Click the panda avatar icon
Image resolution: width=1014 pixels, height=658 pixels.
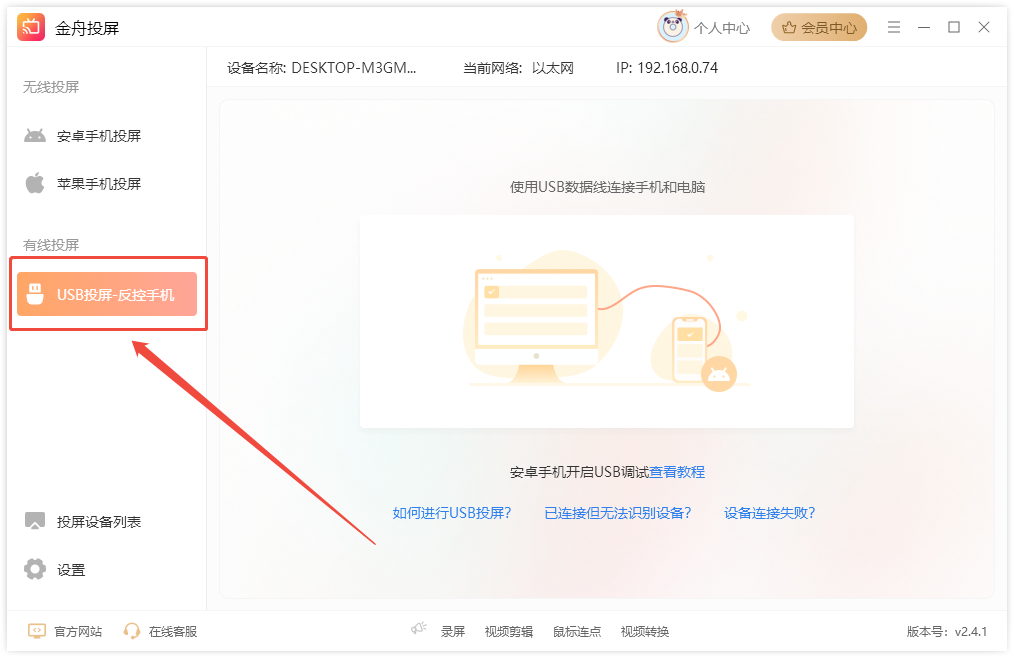click(x=672, y=28)
